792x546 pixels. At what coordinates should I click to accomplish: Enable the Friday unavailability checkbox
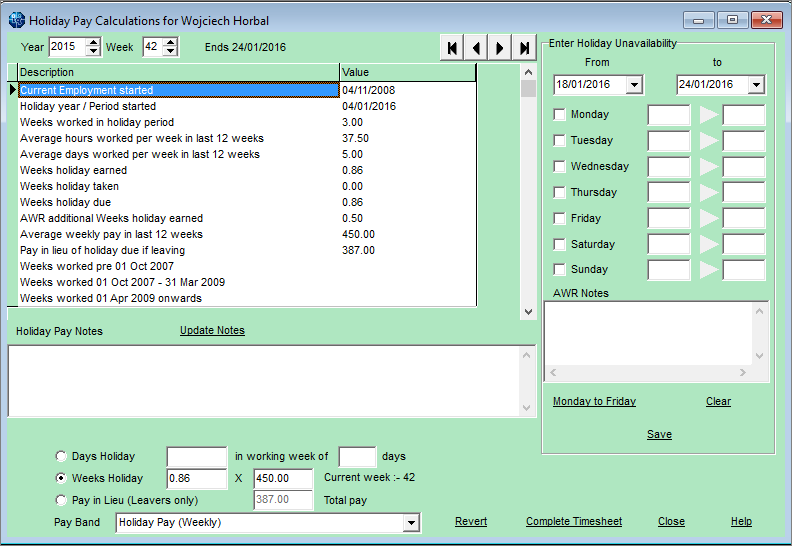click(x=559, y=218)
